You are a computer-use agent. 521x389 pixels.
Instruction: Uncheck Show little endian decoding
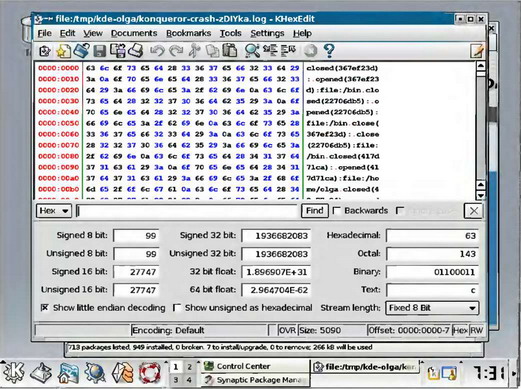pos(45,307)
